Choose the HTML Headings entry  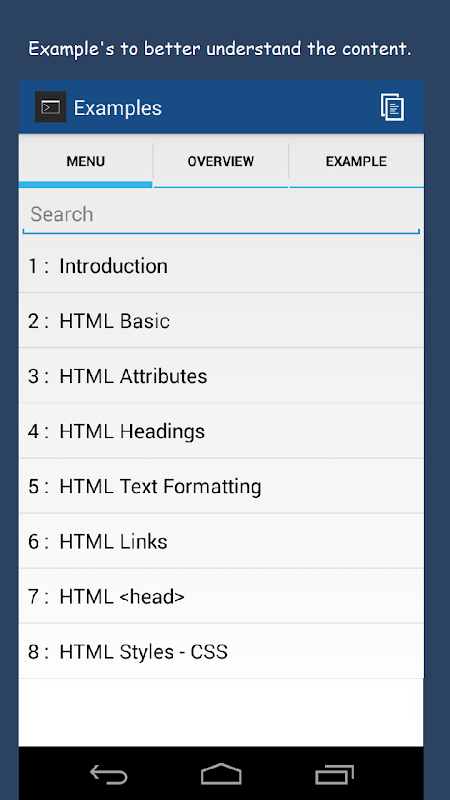pos(221,431)
